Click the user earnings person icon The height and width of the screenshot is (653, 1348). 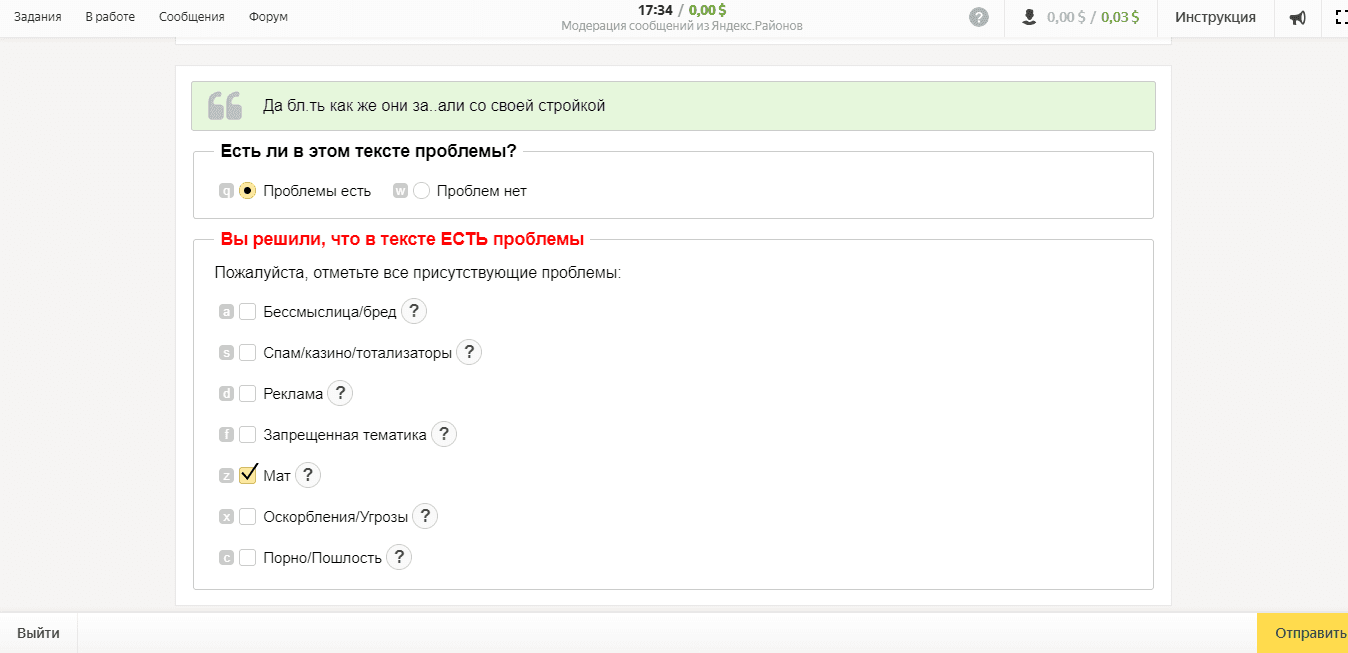point(1030,18)
